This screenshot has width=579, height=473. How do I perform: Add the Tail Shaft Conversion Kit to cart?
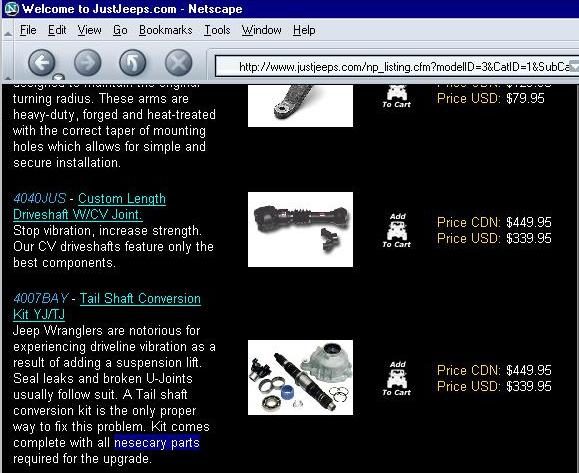pyautogui.click(x=397, y=378)
